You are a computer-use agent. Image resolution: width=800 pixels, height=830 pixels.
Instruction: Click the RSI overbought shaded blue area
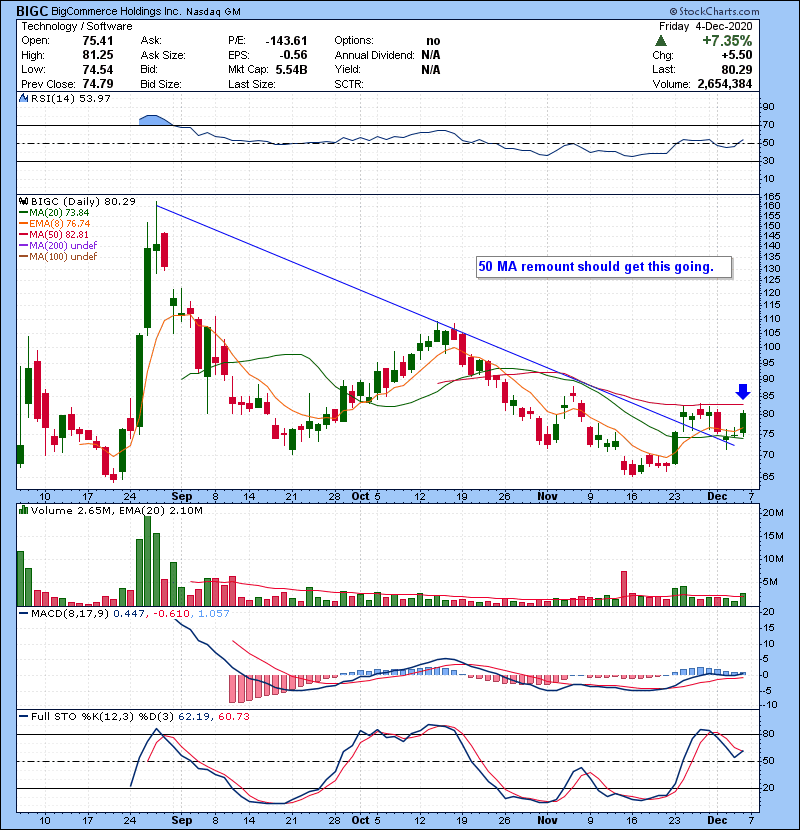tap(153, 120)
